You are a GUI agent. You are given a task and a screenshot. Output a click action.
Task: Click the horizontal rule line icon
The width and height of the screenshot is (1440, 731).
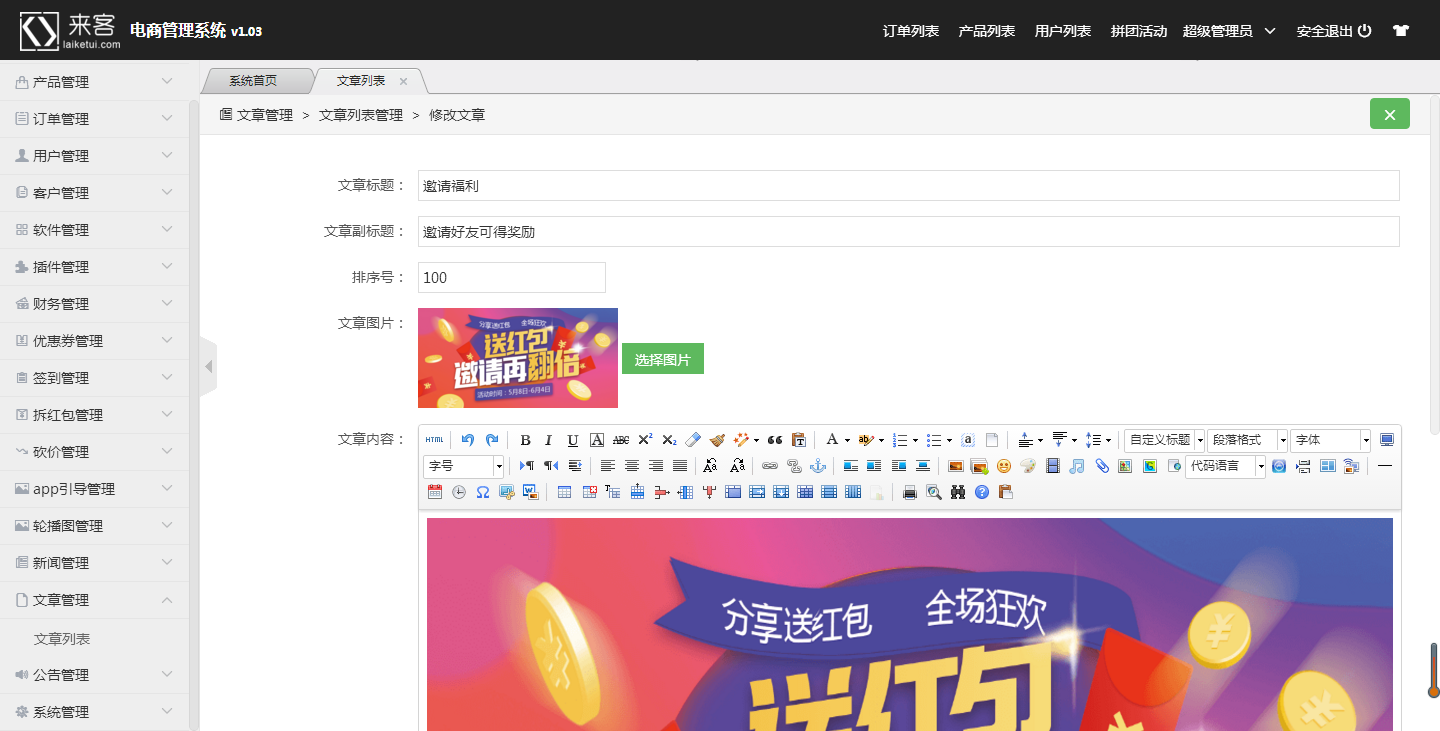(x=1385, y=466)
